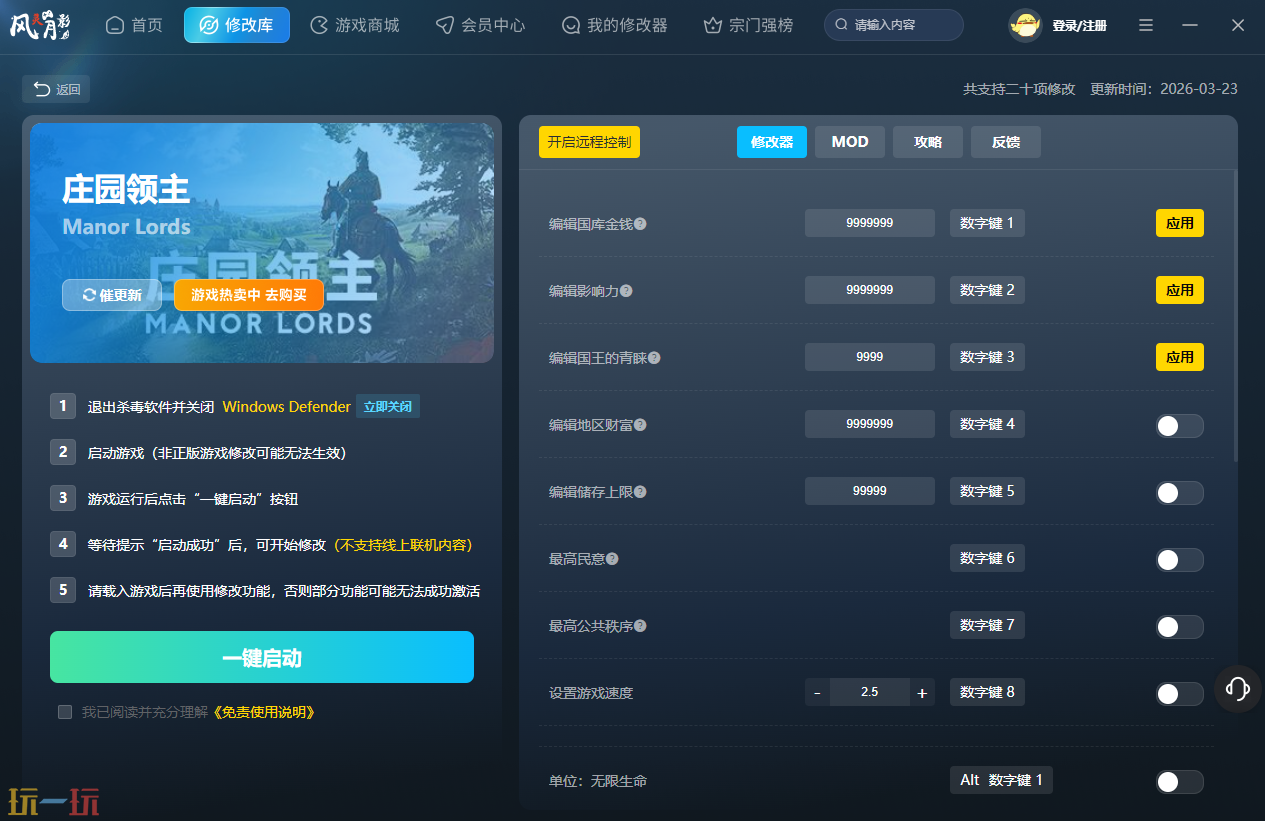Click the 编辑国库金钱 value field
The width and height of the screenshot is (1265, 821).
coord(870,223)
